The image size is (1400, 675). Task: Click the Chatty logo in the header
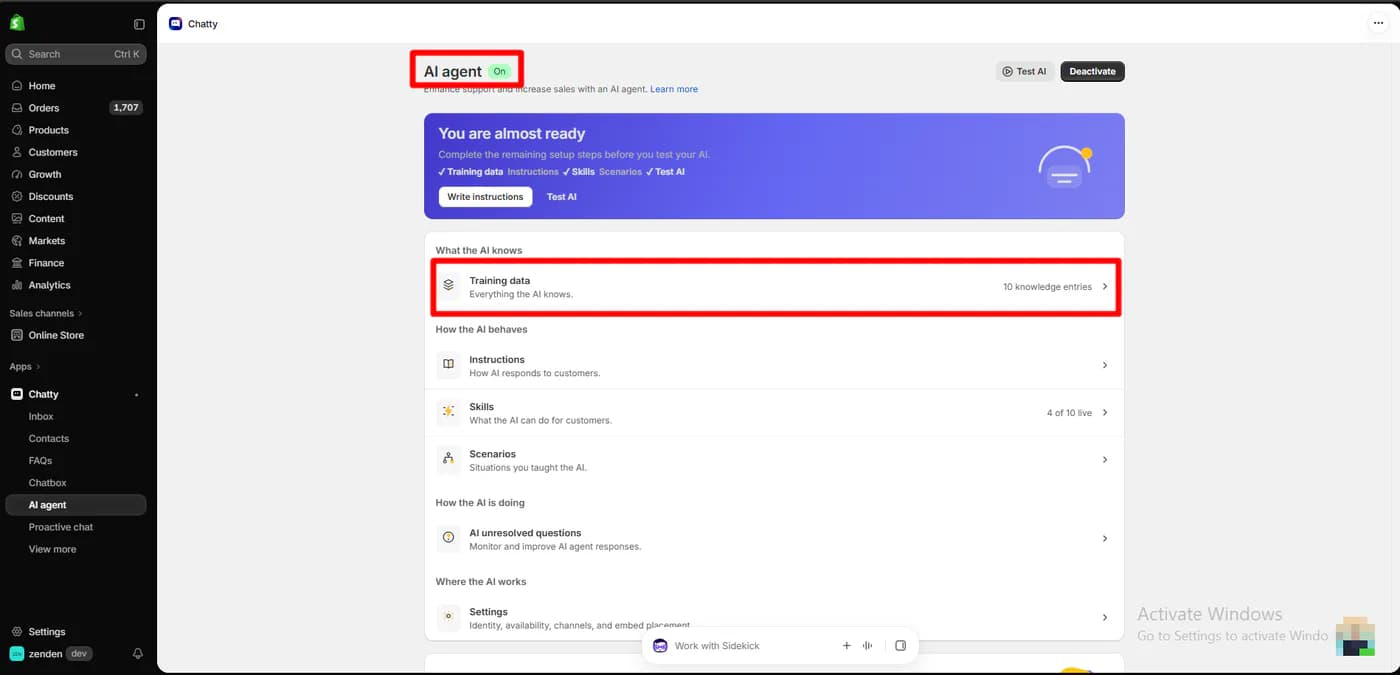[x=176, y=24]
